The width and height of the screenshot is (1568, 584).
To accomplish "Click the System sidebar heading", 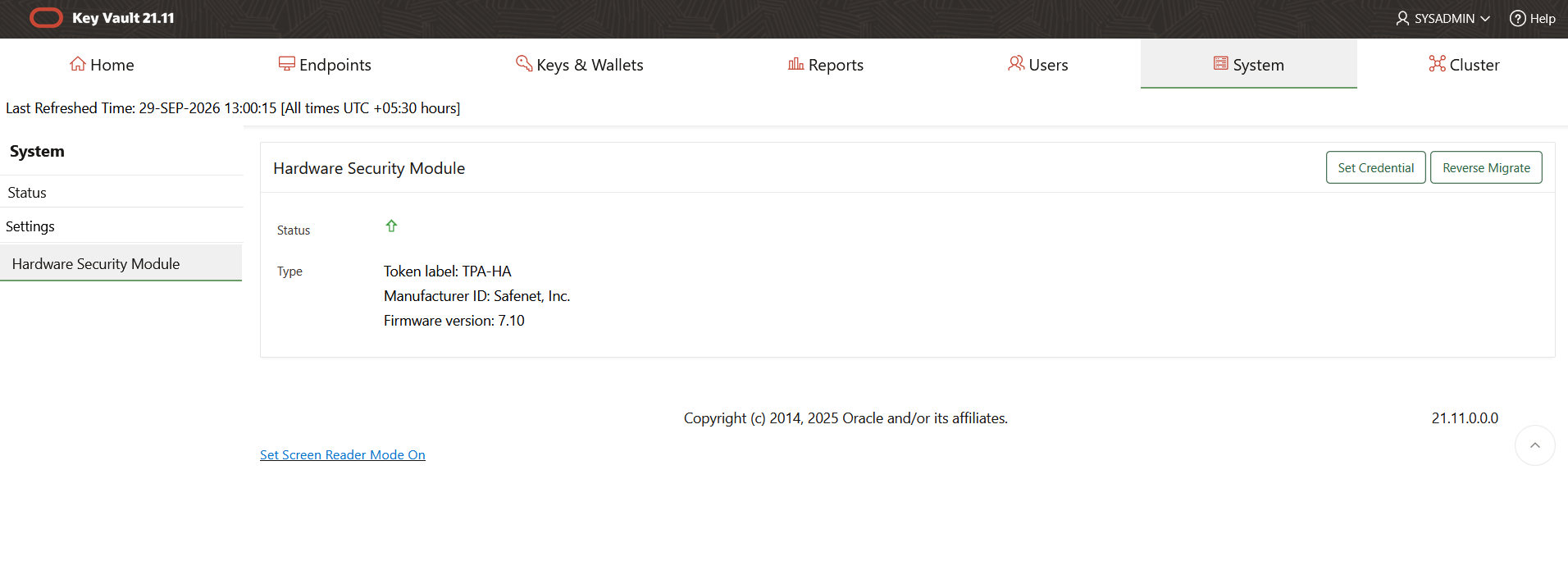I will (x=37, y=151).
